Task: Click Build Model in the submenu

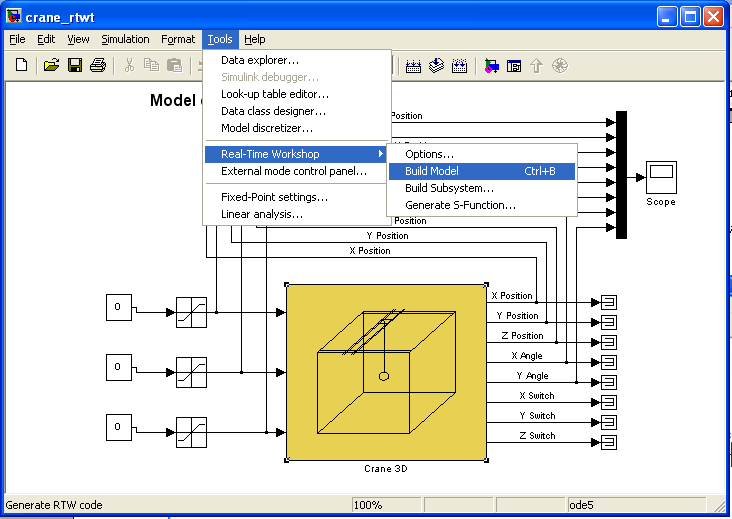Action: point(482,171)
